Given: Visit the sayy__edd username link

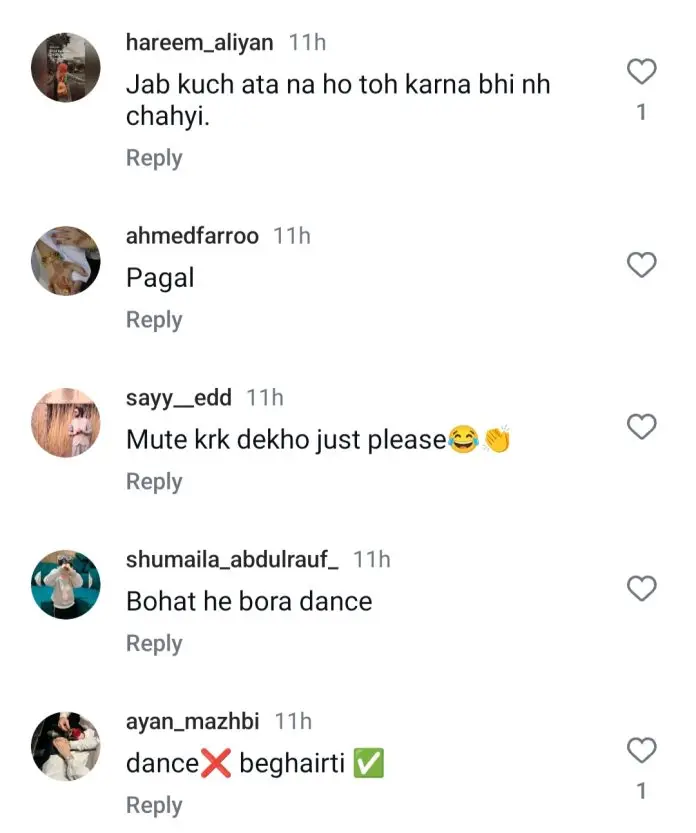Looking at the screenshot, I should pyautogui.click(x=179, y=398).
